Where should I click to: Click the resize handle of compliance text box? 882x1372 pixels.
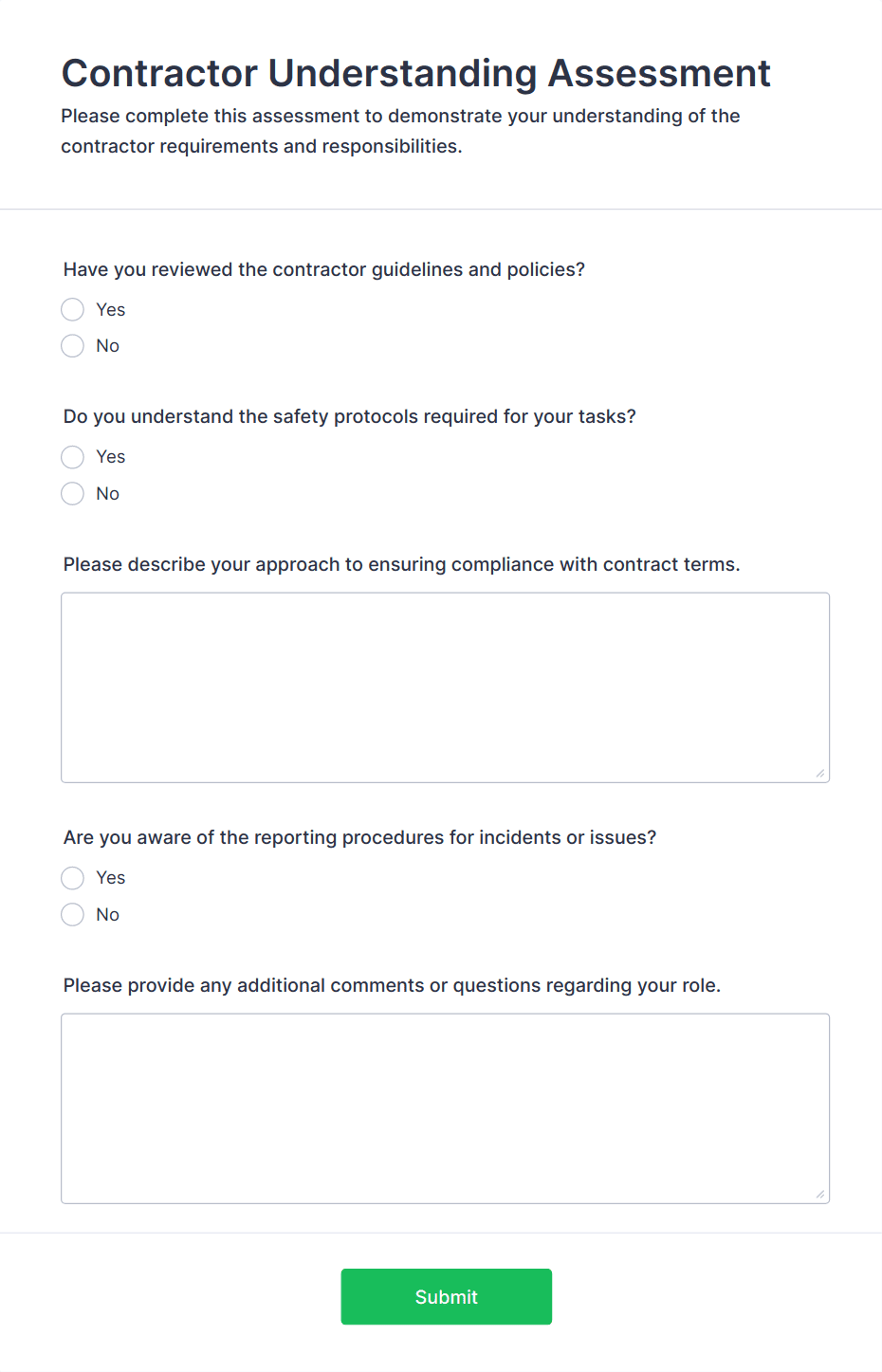coord(819,773)
